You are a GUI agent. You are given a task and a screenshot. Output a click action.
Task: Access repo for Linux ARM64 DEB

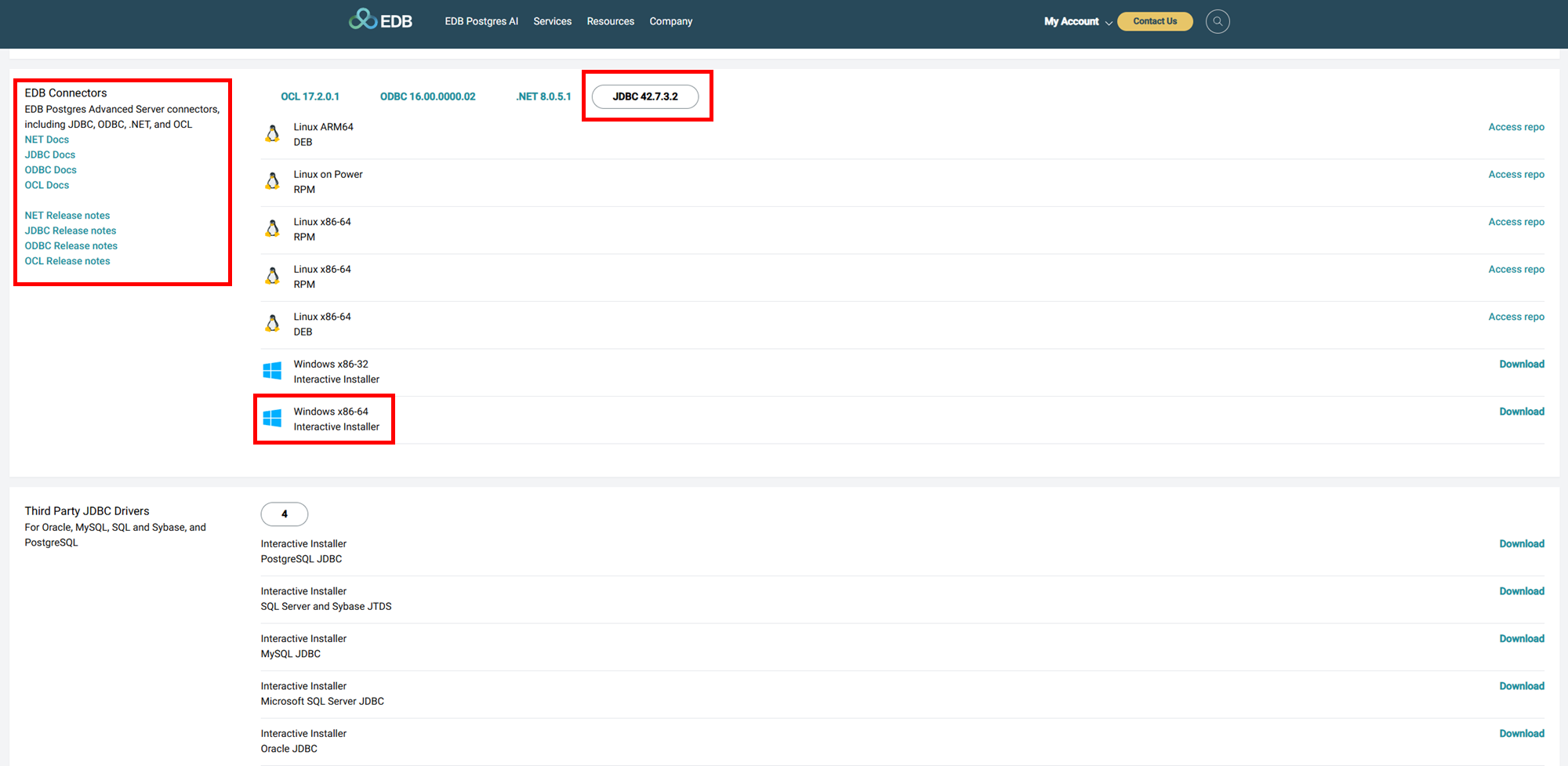coord(1516,127)
